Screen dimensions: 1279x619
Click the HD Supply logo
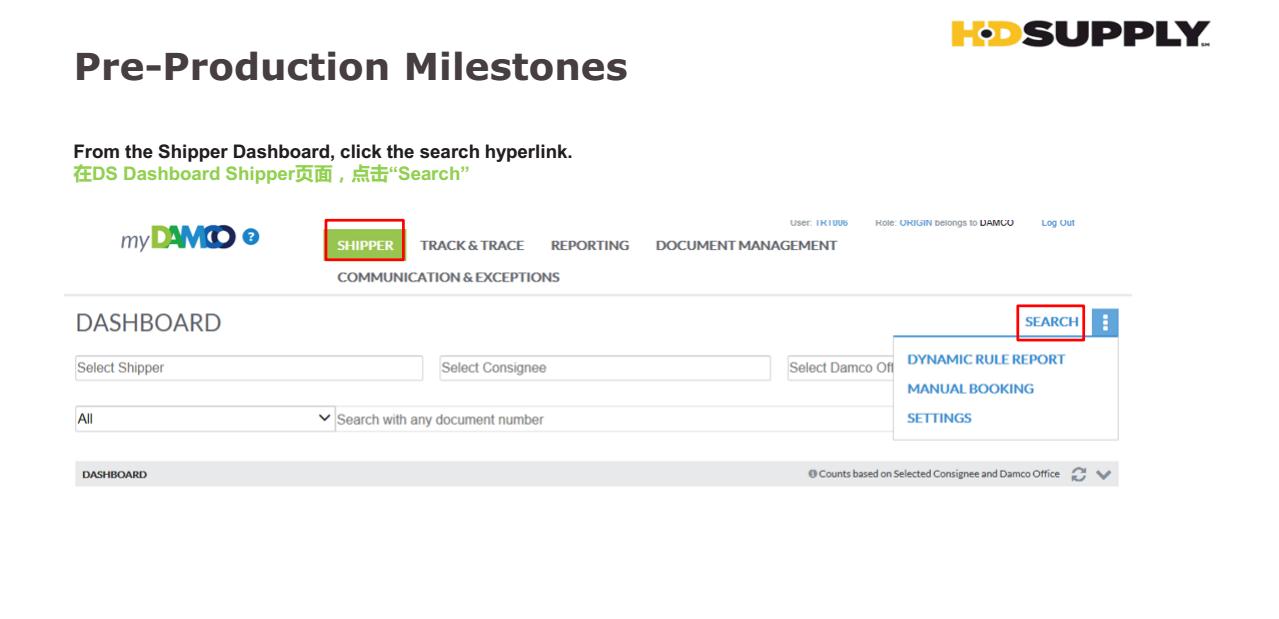tap(1080, 34)
